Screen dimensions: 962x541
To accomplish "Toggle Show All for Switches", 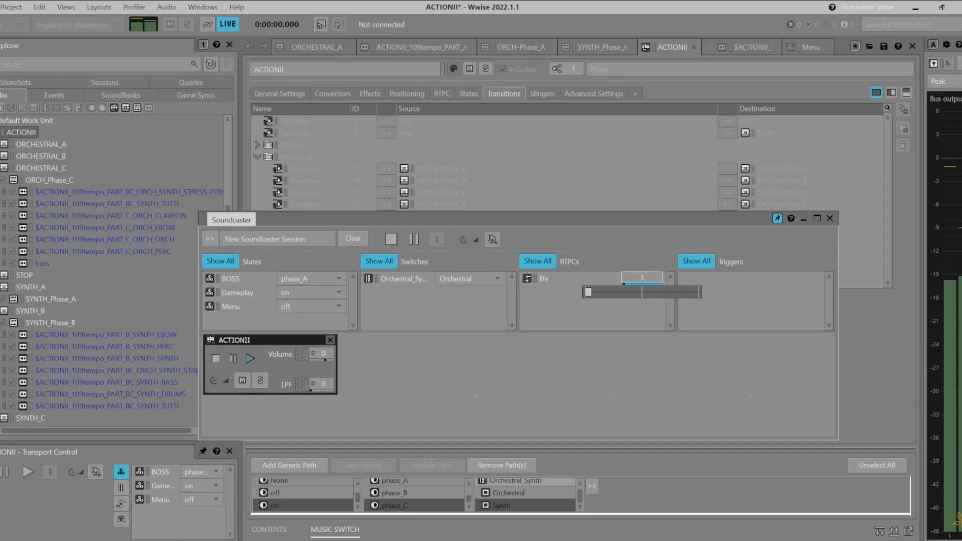I will pyautogui.click(x=379, y=261).
